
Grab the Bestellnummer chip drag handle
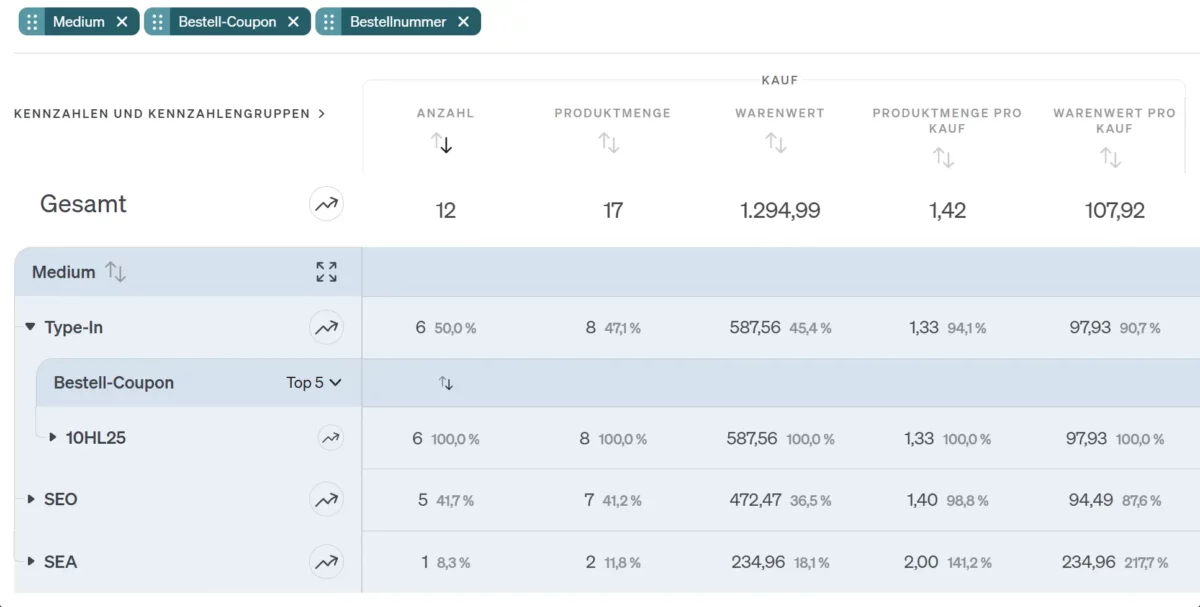[329, 22]
